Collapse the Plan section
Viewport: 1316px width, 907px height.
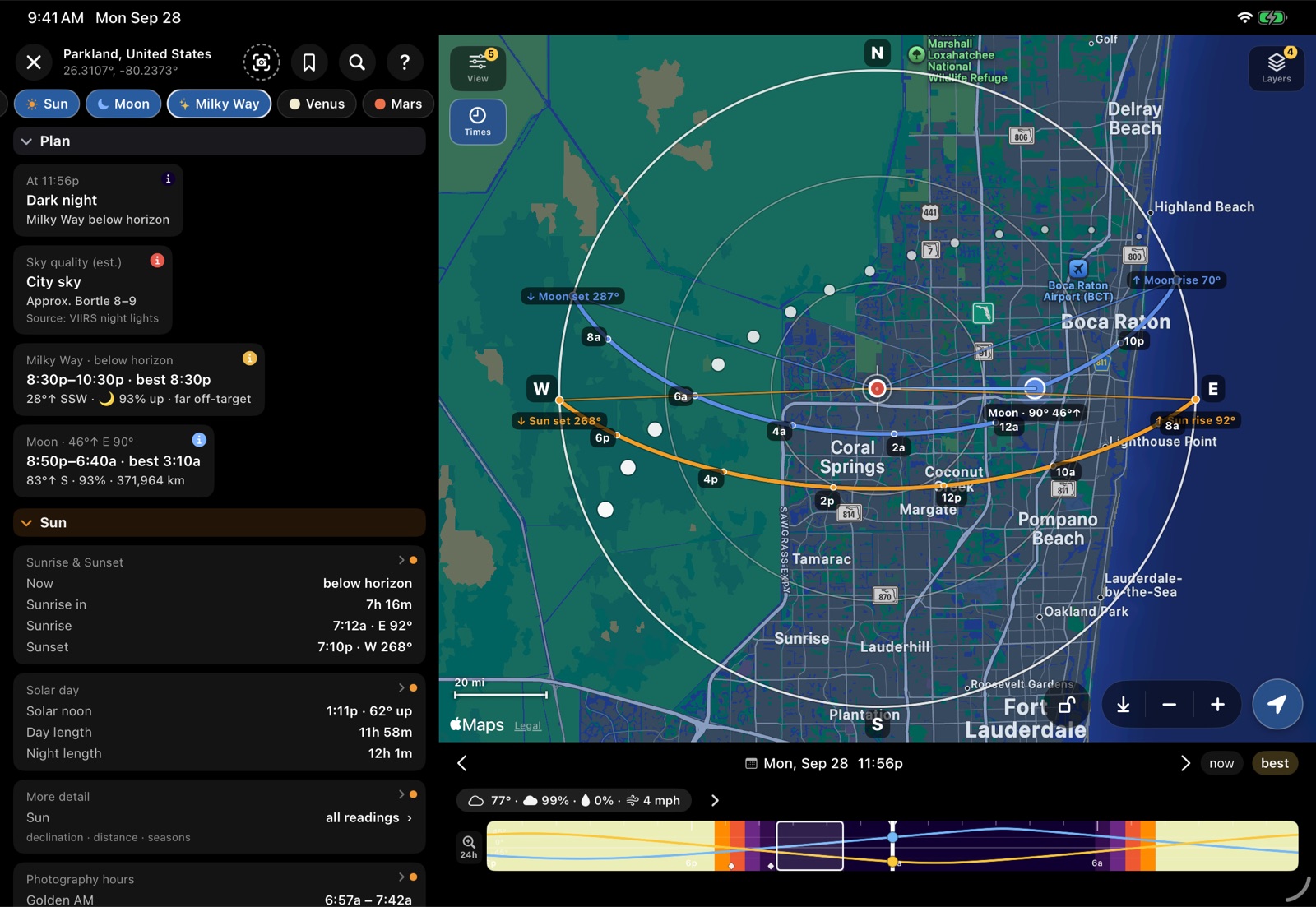coord(219,141)
